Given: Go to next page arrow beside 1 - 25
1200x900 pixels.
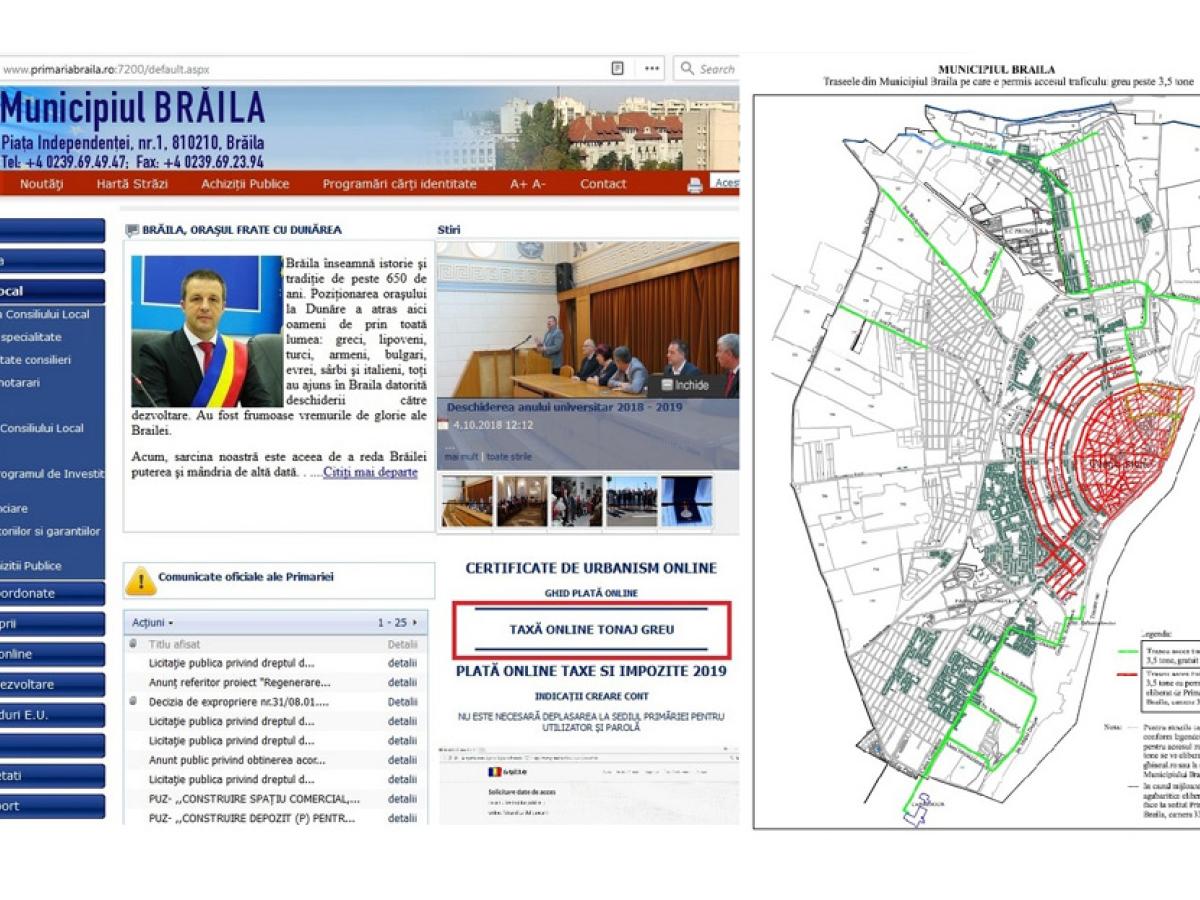Looking at the screenshot, I should [x=415, y=623].
